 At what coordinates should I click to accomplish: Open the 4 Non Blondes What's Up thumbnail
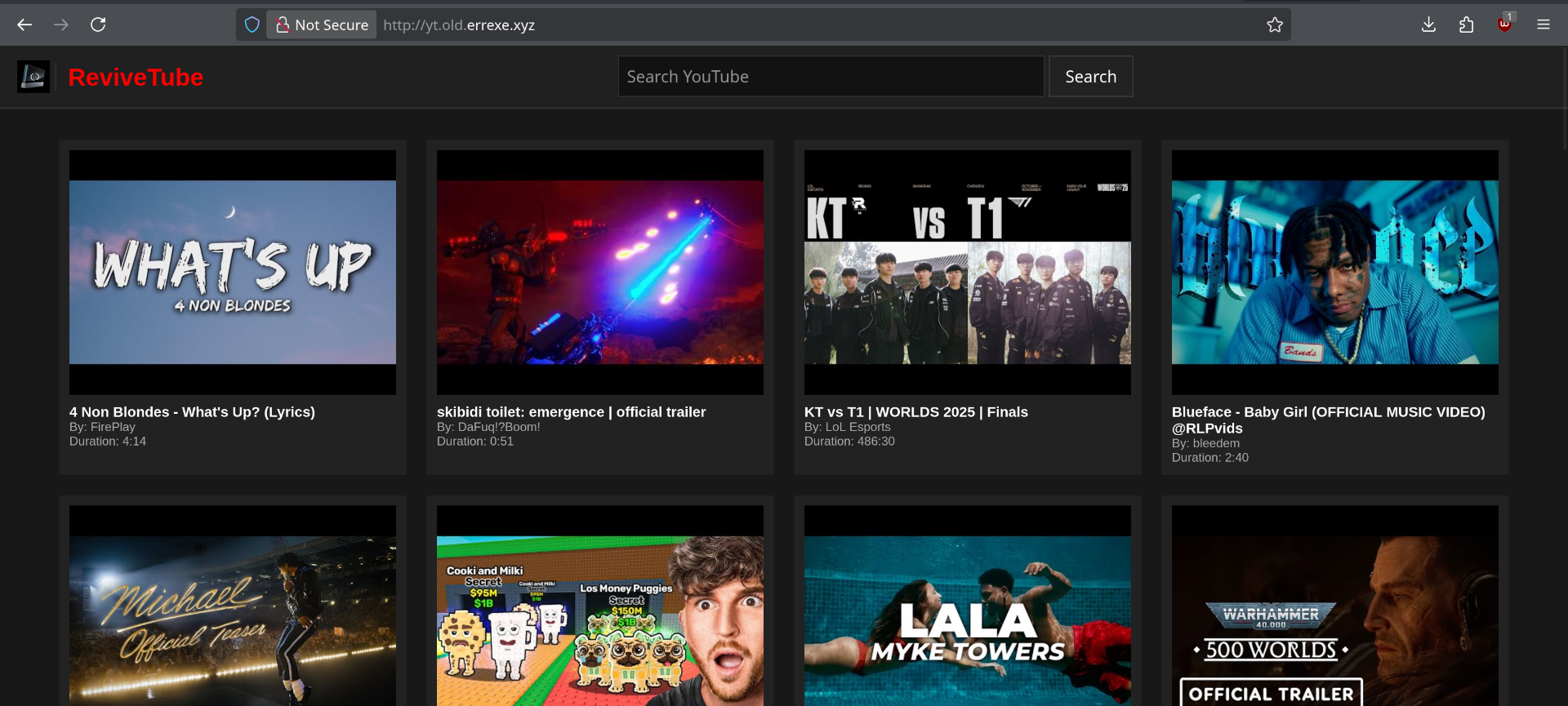[x=233, y=272]
